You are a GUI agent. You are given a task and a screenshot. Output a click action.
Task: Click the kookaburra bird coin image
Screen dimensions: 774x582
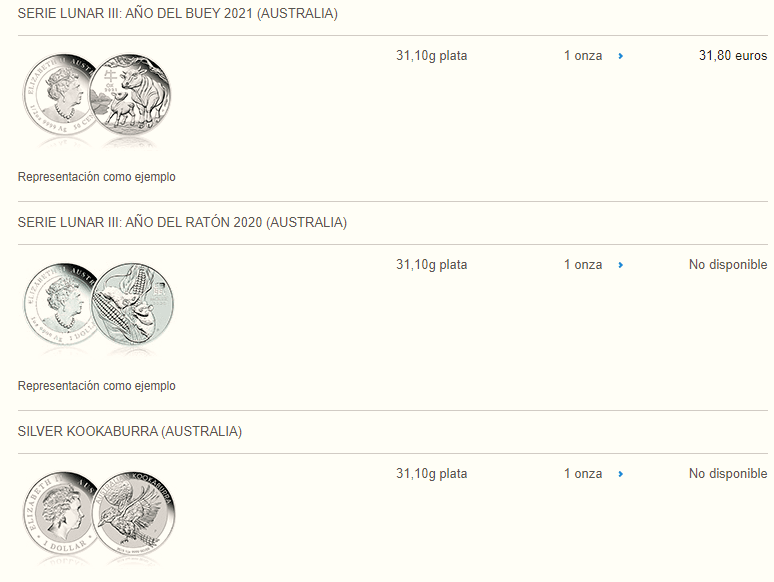[x=134, y=513]
